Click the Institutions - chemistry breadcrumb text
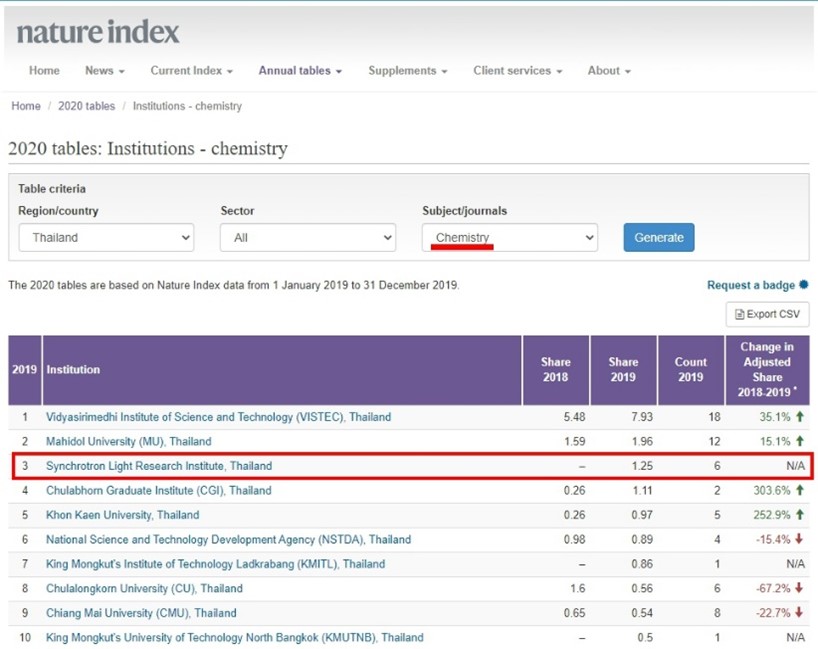Viewport: 818px width, 649px height. click(187, 106)
